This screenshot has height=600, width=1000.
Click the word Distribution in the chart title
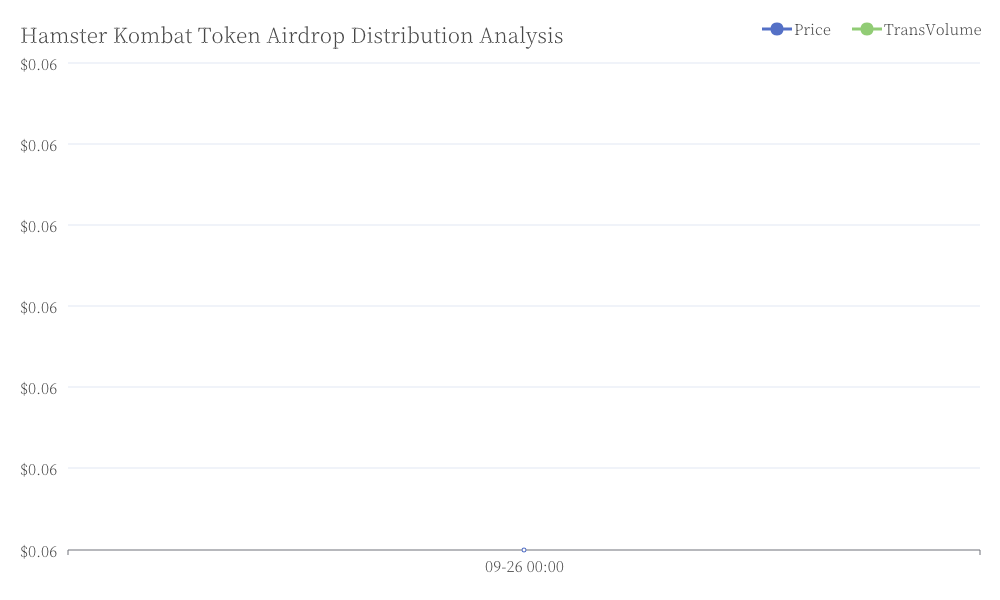(412, 36)
